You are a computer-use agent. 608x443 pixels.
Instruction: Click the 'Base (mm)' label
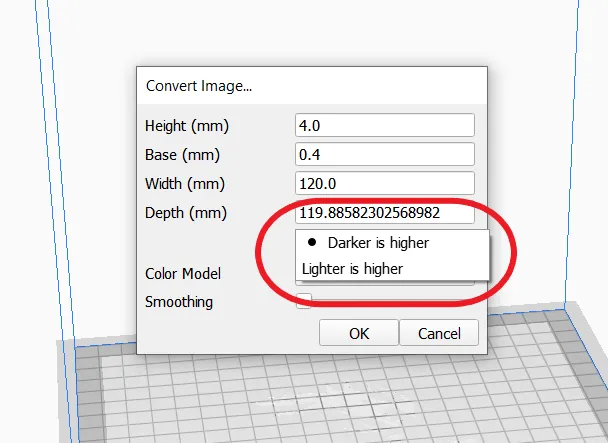(182, 155)
